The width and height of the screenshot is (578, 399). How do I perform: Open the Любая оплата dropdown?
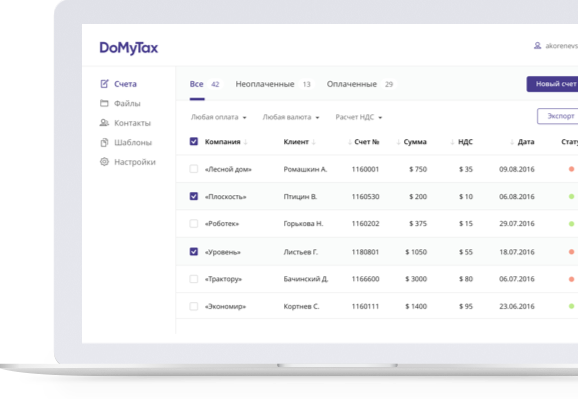coord(219,117)
